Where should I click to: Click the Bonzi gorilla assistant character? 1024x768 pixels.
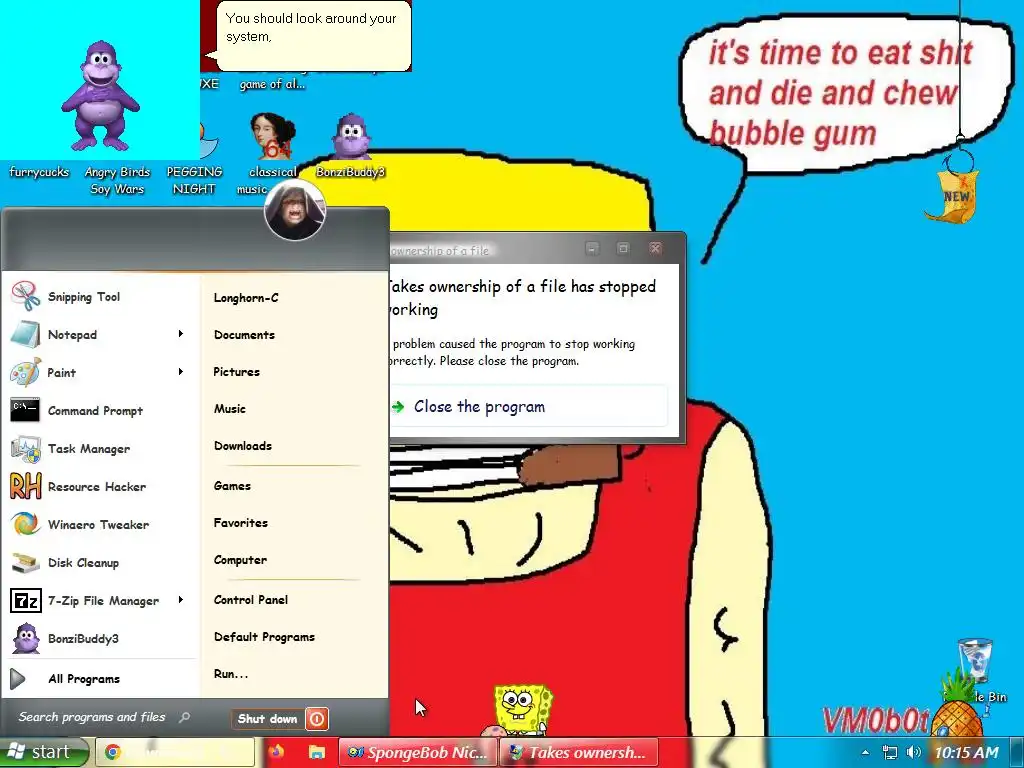point(100,95)
